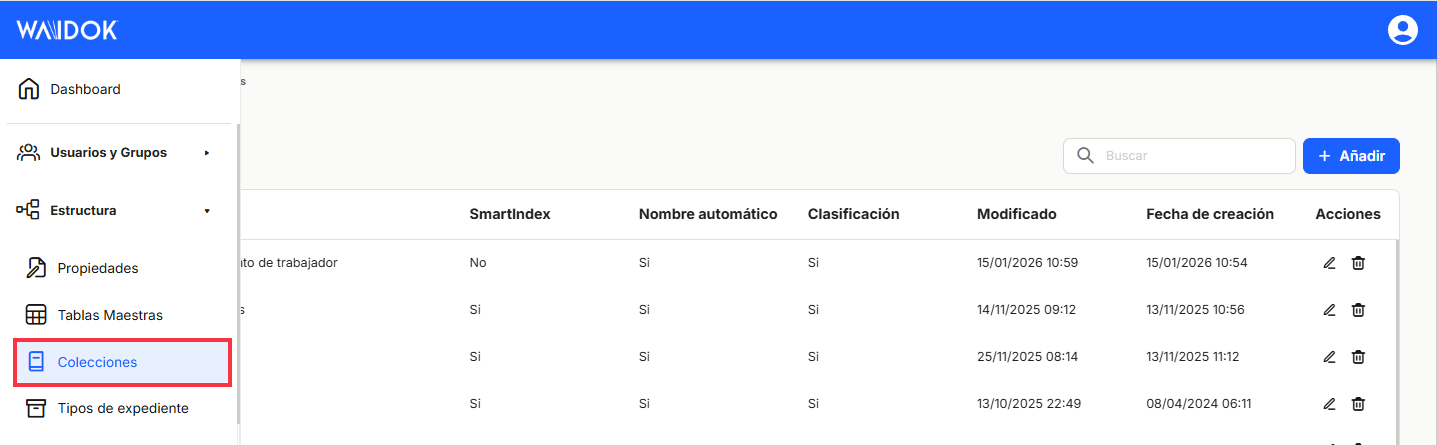Screen dimensions: 1437x445
Task: Sort by the Modificado column header
Action: coord(1016,214)
